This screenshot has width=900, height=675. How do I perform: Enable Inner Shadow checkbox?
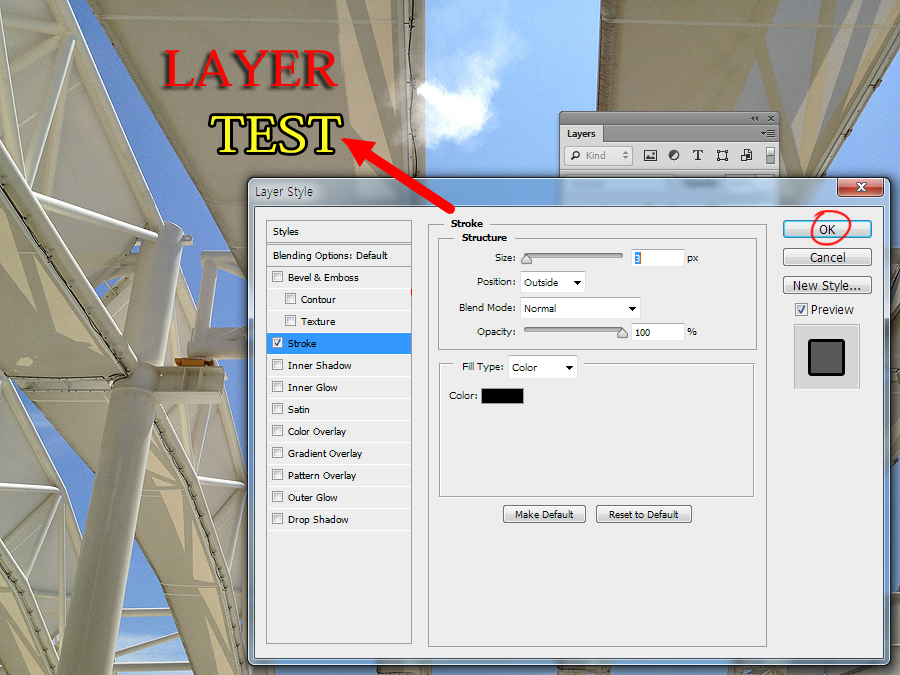coord(277,364)
